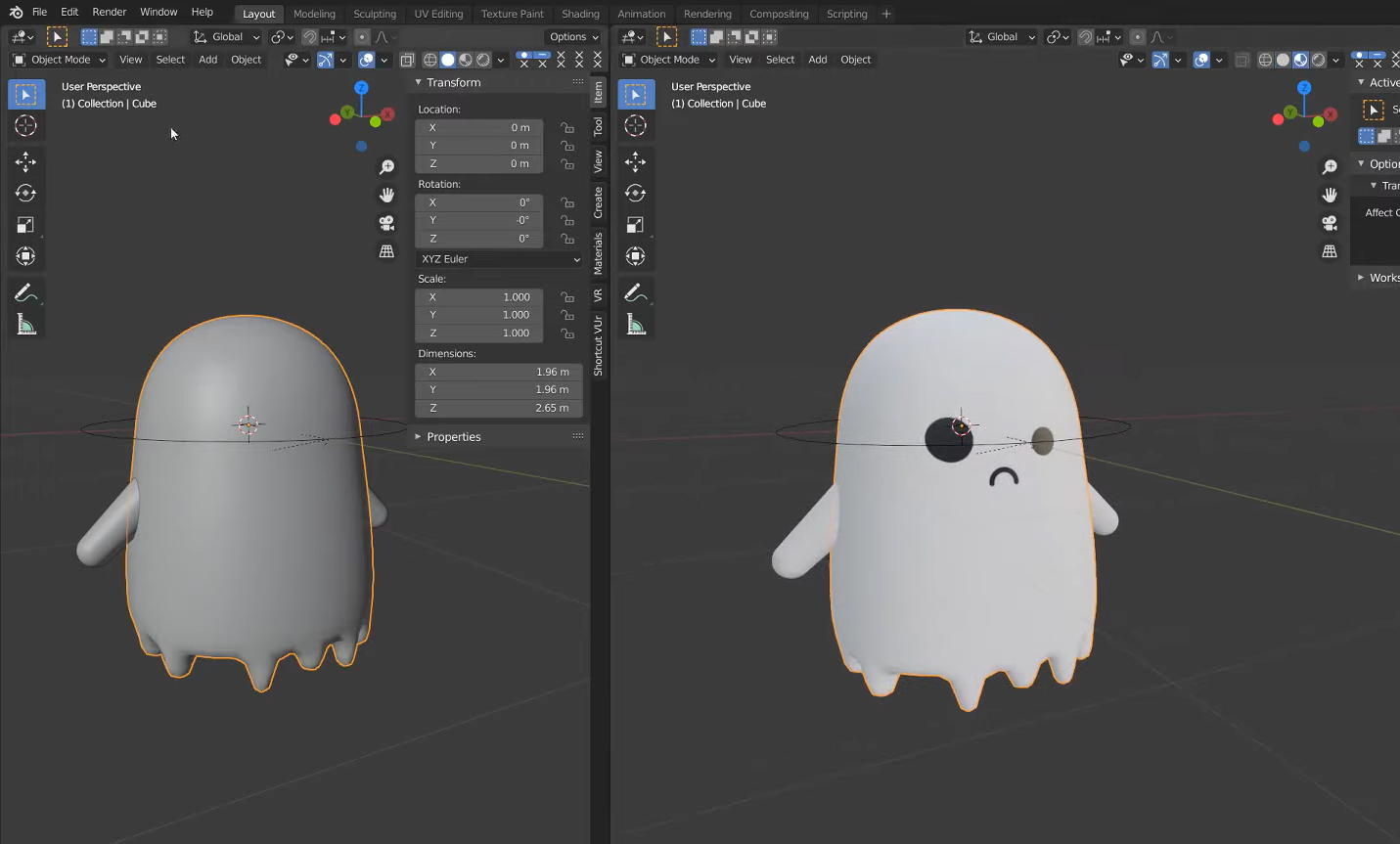Activate Select Box tool in left viewport
The height and width of the screenshot is (844, 1400).
(26, 95)
